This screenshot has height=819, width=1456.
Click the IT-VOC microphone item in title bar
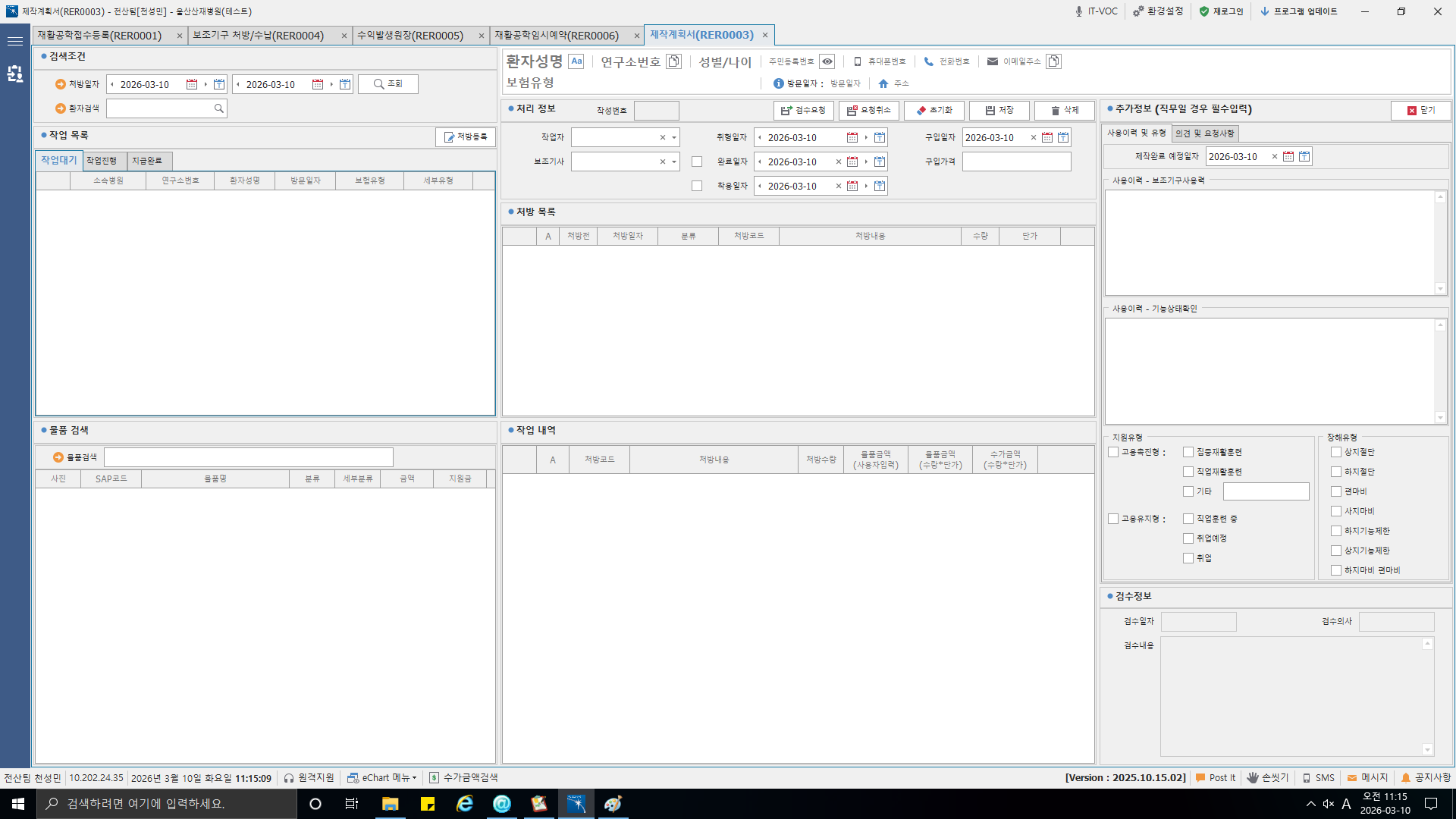click(x=1096, y=11)
